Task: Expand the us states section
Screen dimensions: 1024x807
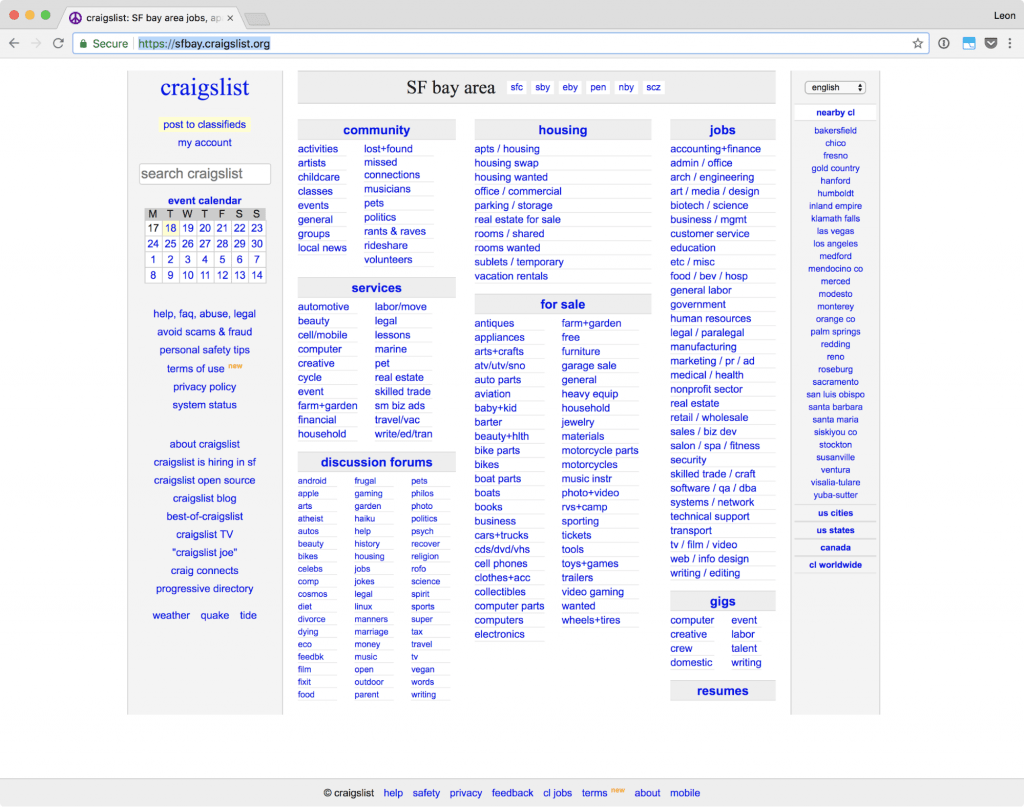Action: point(835,530)
